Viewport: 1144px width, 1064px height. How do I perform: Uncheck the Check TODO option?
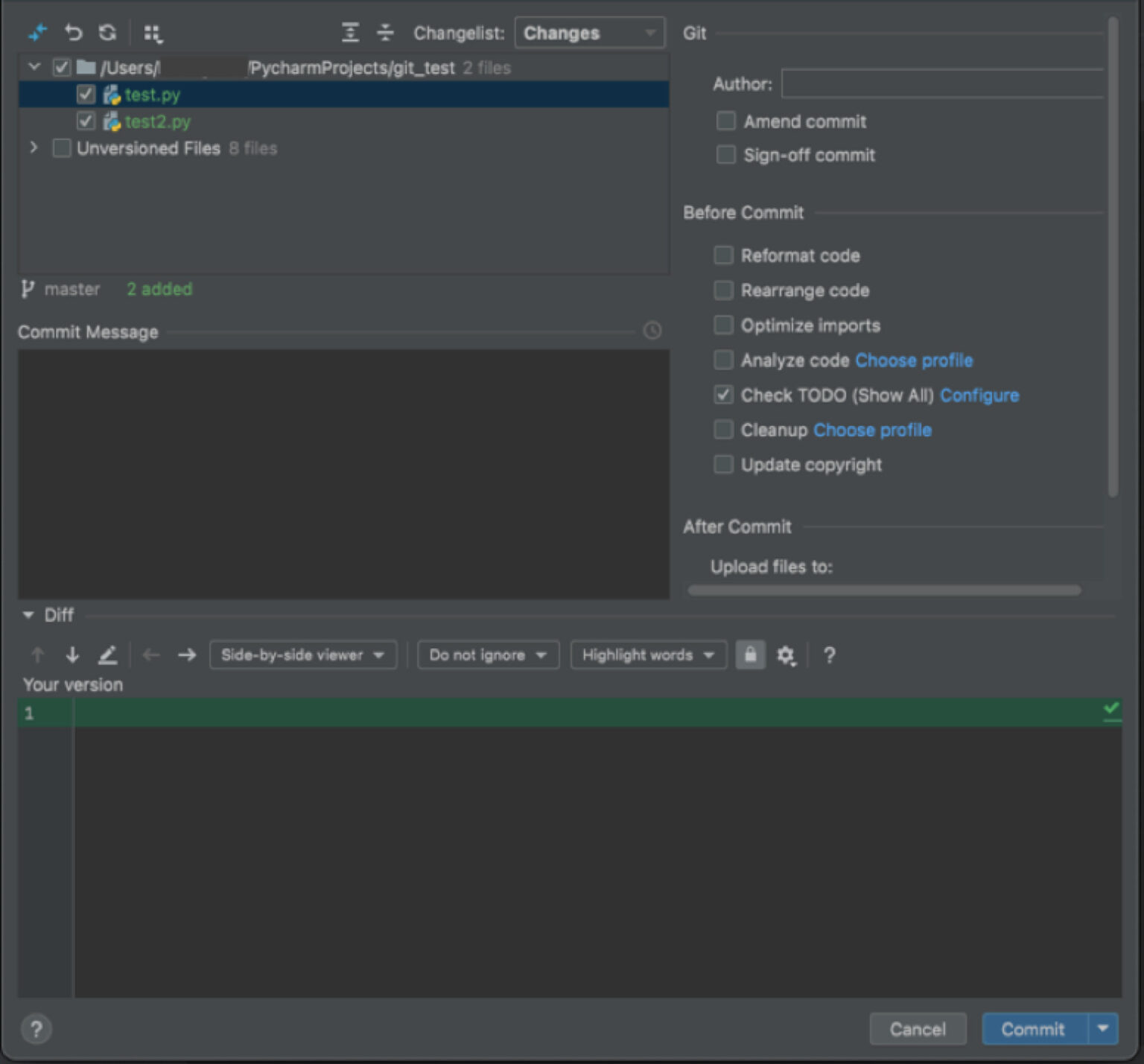[724, 395]
